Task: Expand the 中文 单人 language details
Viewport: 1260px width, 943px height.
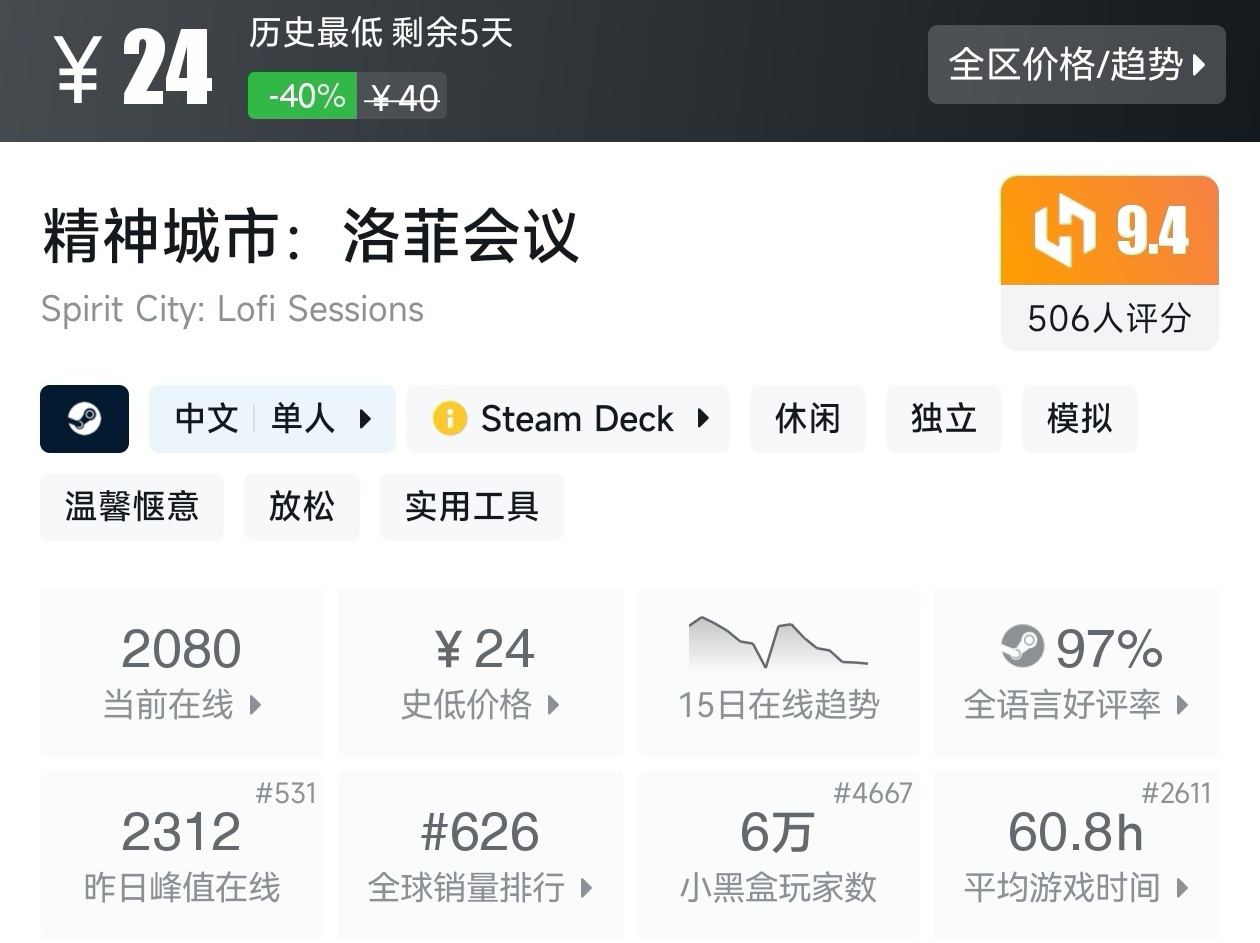Action: click(272, 419)
